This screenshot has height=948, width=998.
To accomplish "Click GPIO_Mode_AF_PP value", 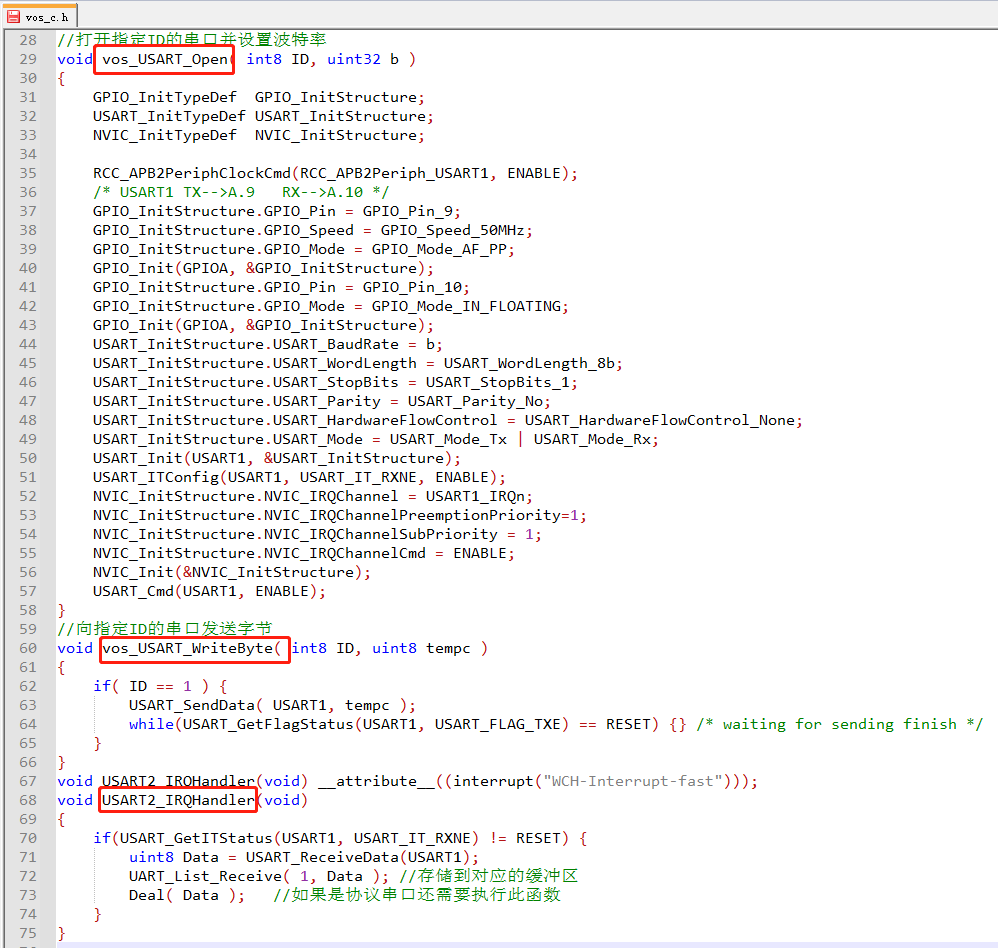I will [x=440, y=250].
